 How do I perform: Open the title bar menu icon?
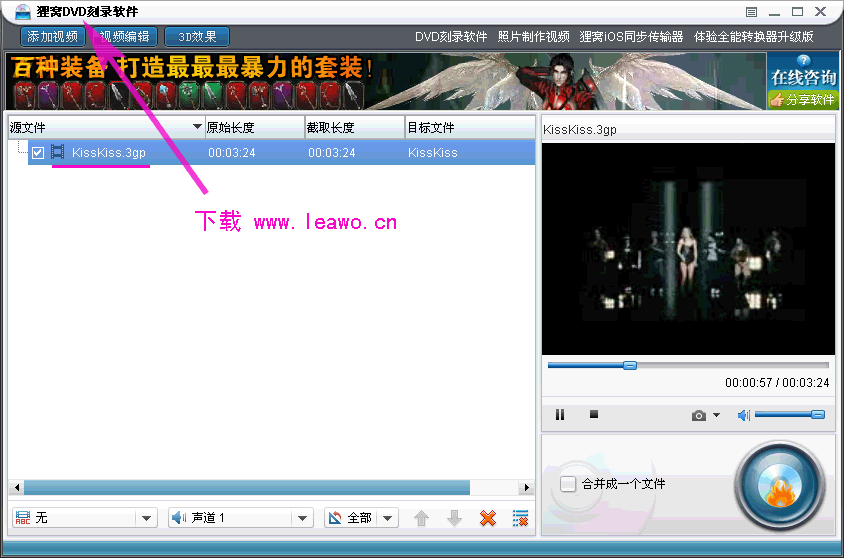point(752,12)
